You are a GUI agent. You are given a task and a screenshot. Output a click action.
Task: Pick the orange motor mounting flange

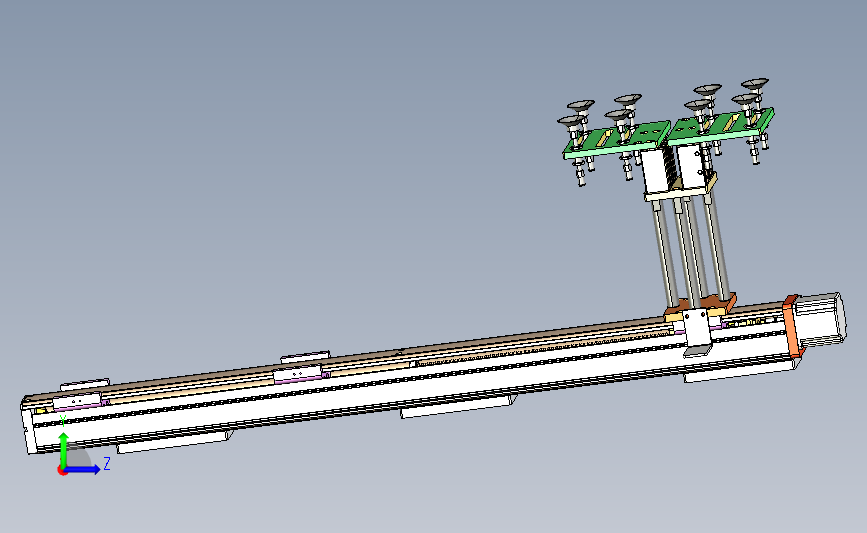point(792,327)
